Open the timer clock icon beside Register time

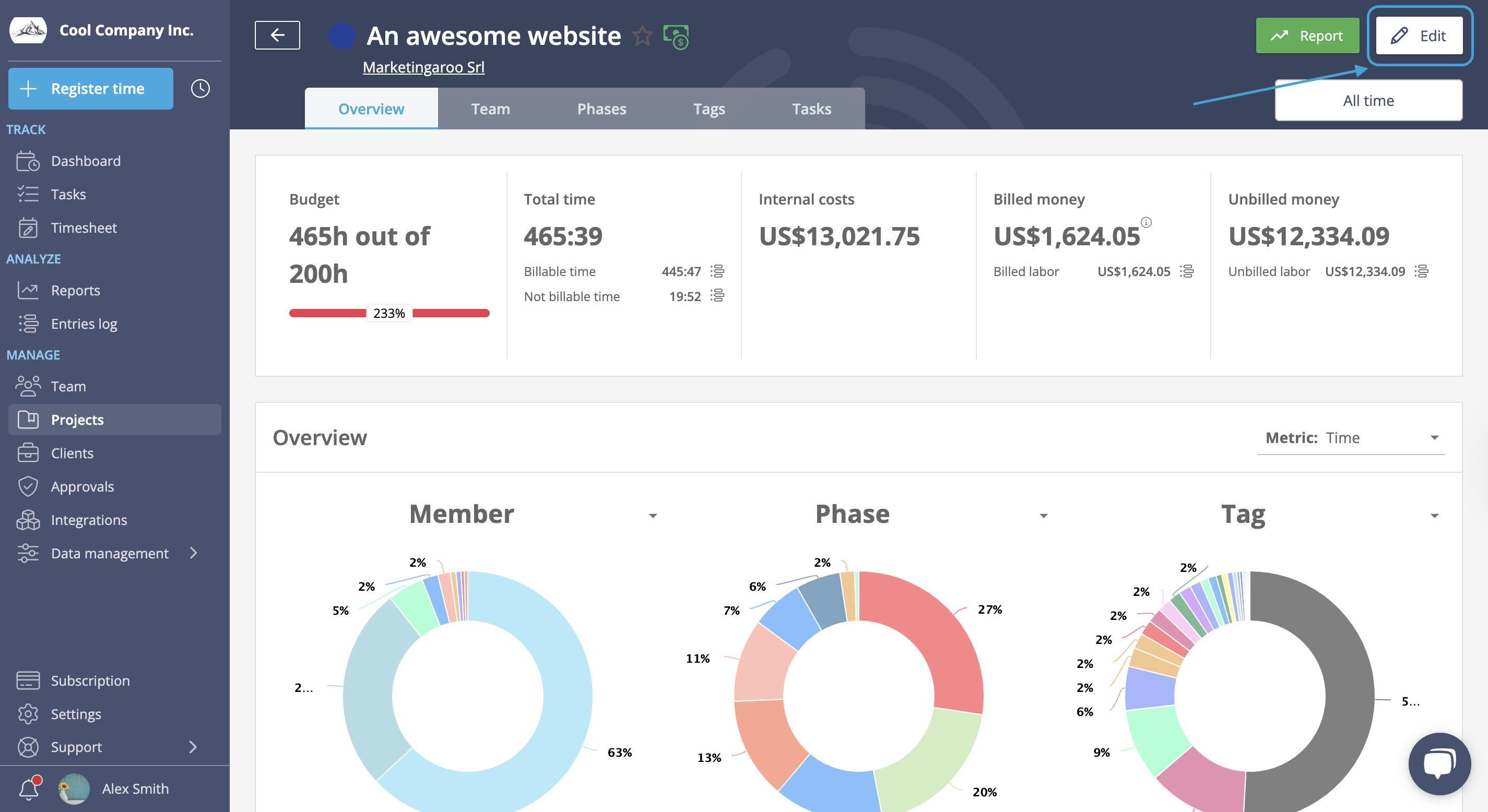200,88
